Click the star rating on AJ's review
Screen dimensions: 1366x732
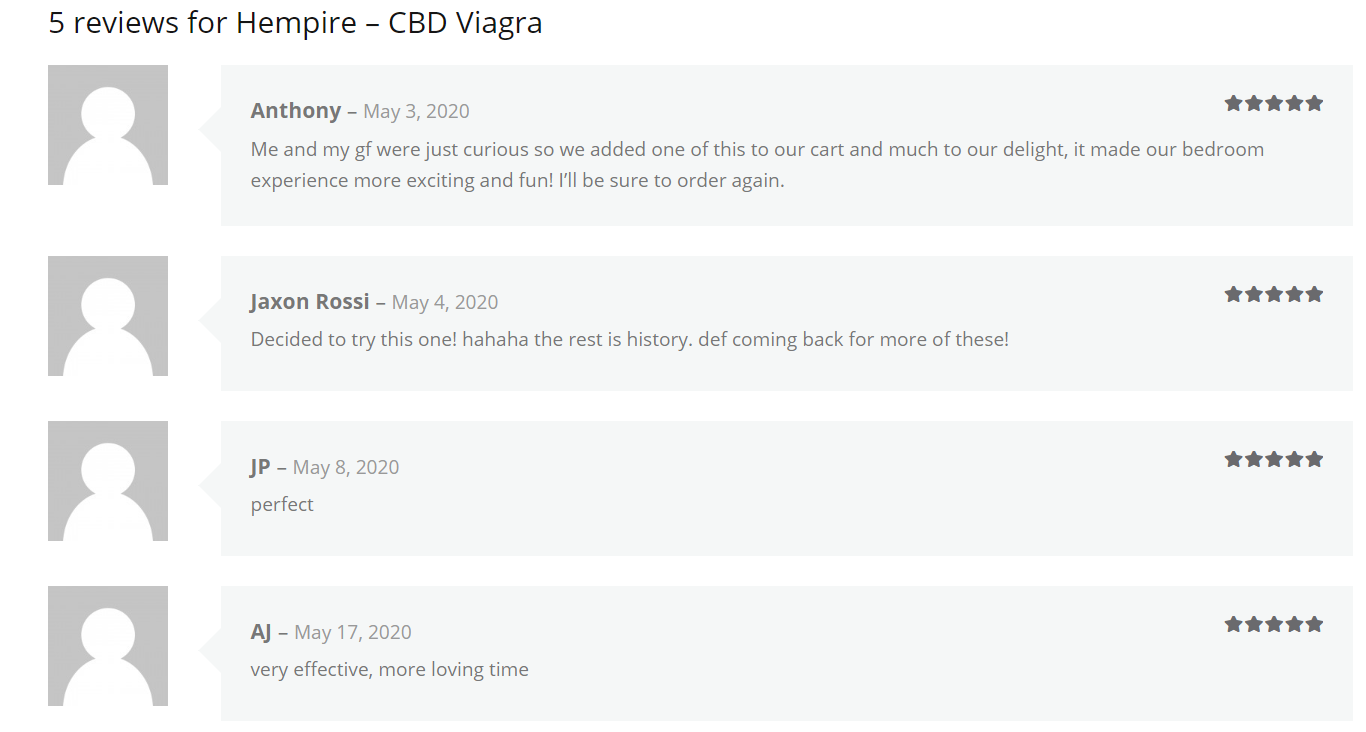[x=1273, y=624]
